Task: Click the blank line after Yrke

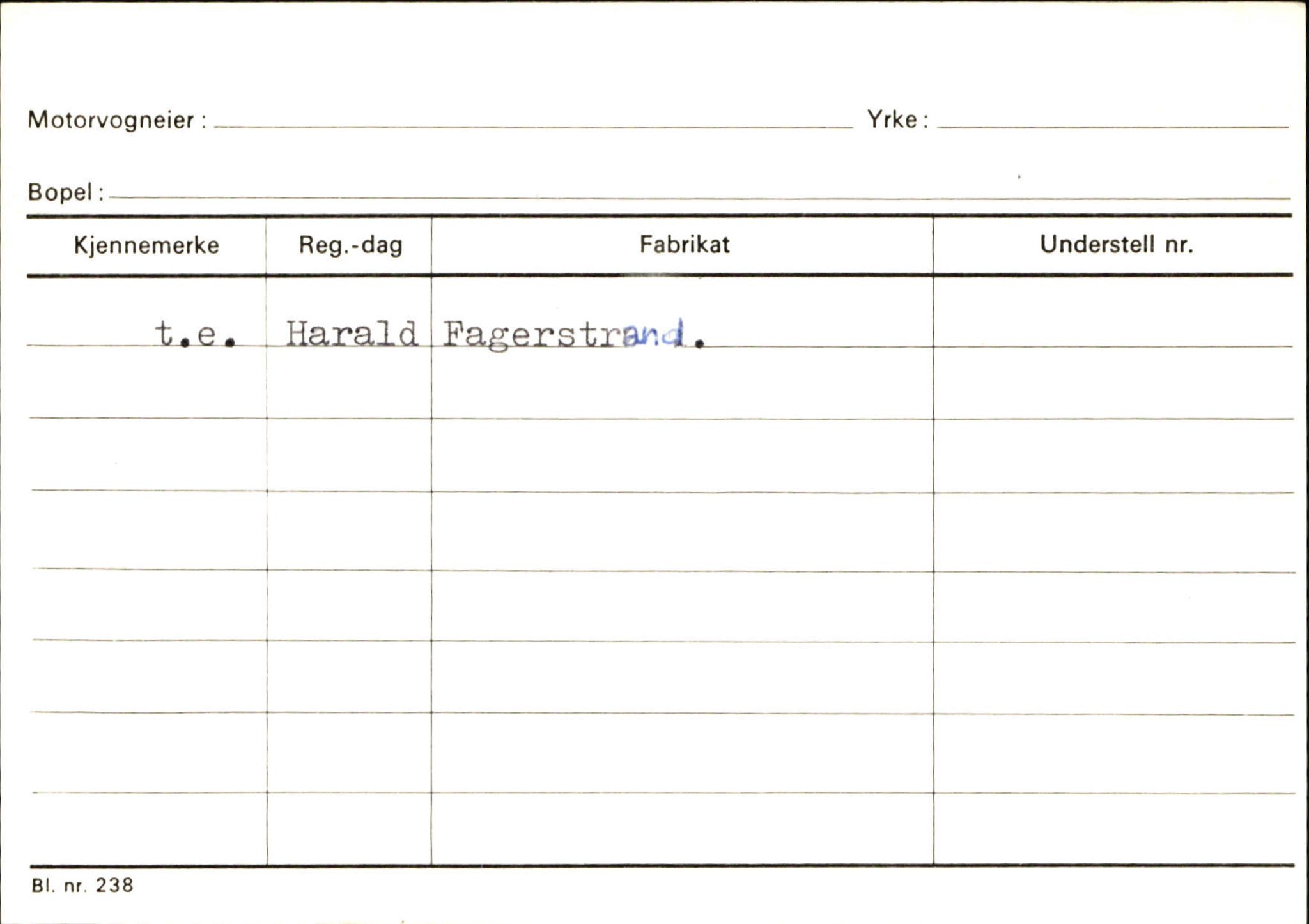Action: coord(1112,121)
